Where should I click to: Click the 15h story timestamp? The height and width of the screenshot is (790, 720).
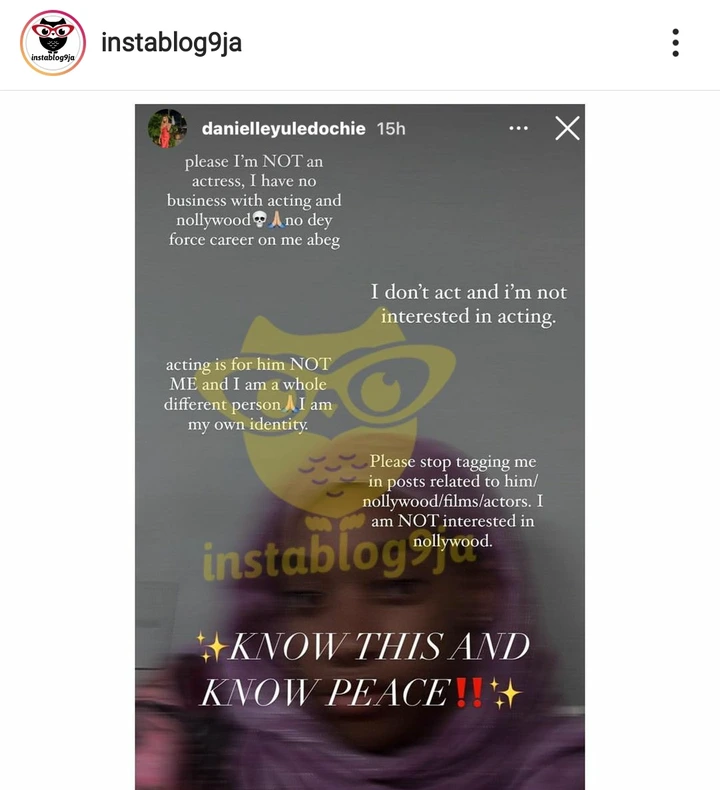391,128
